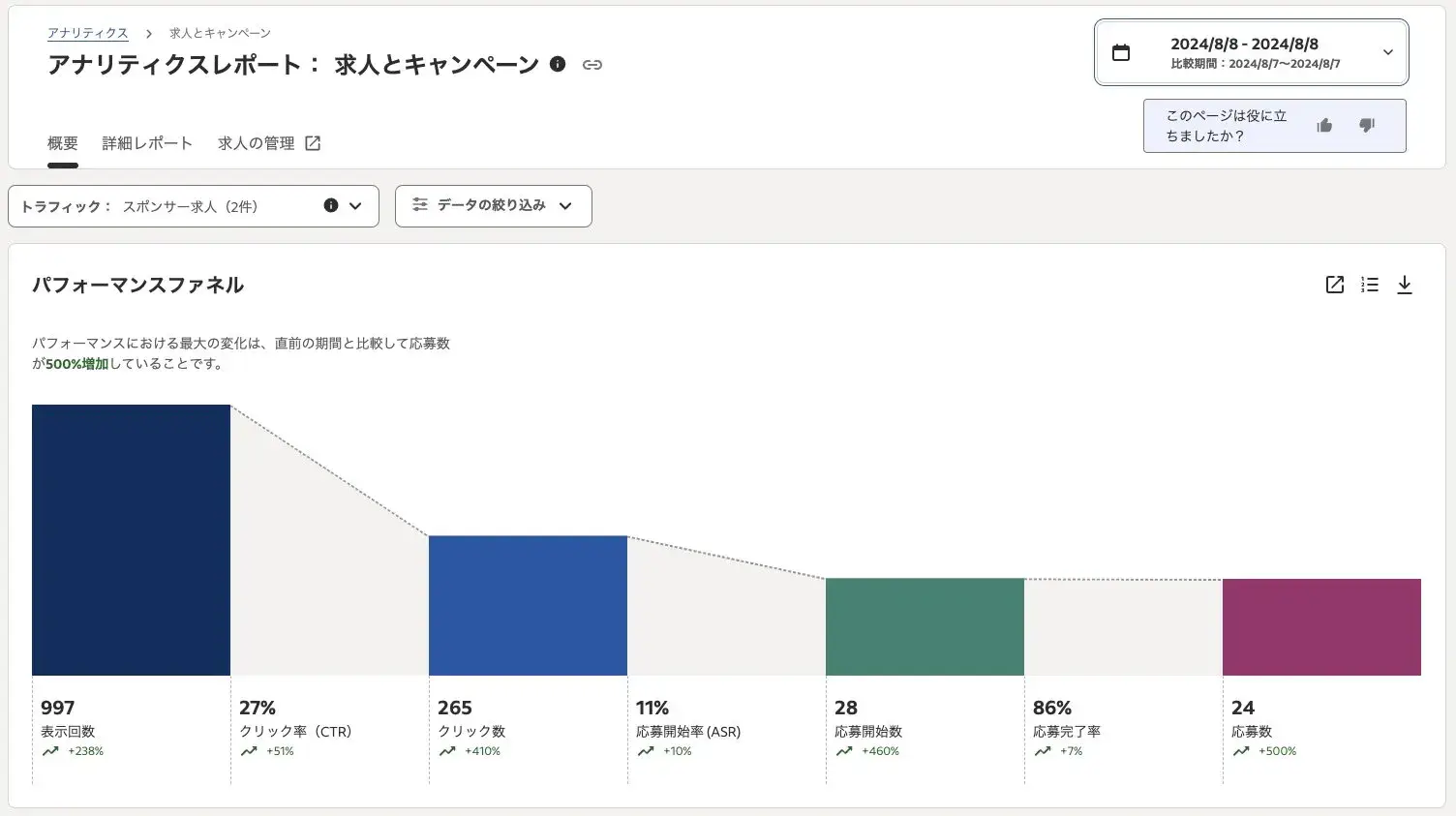1456x816 pixels.
Task: Click the green 応募開始数 funnel bar
Action: pyautogui.click(x=925, y=626)
